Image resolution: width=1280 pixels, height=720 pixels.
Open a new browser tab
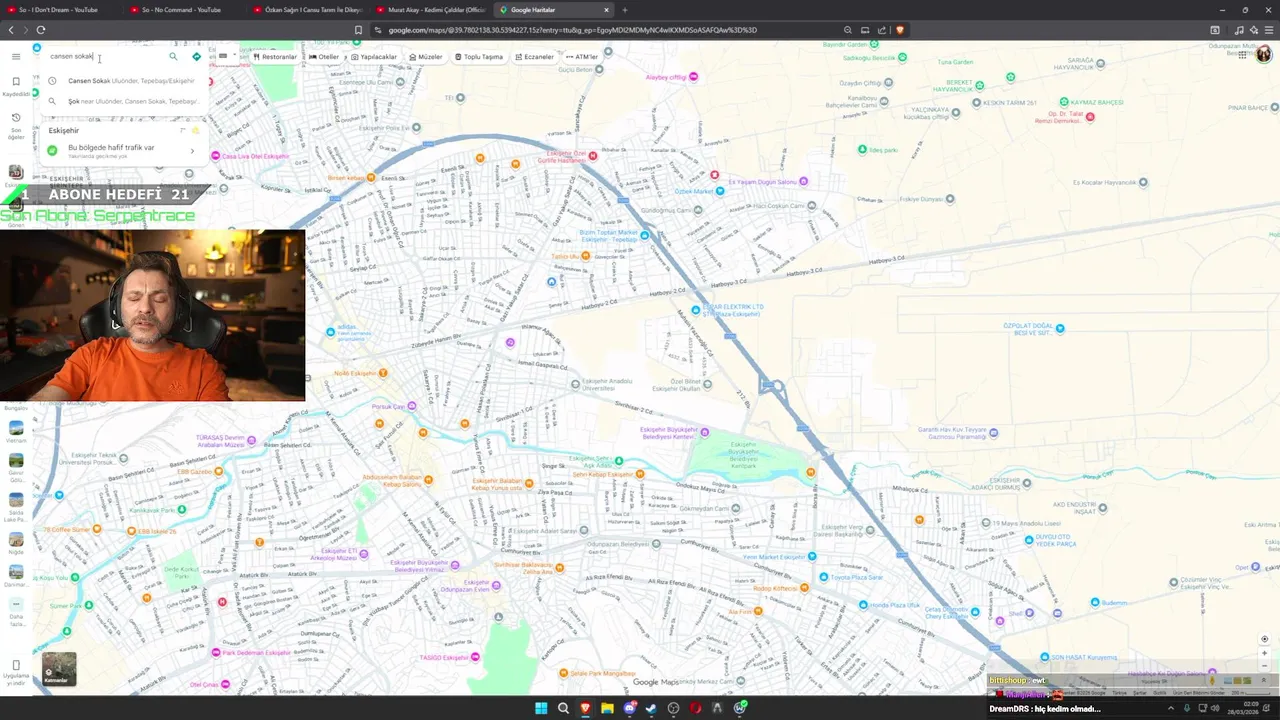(625, 10)
